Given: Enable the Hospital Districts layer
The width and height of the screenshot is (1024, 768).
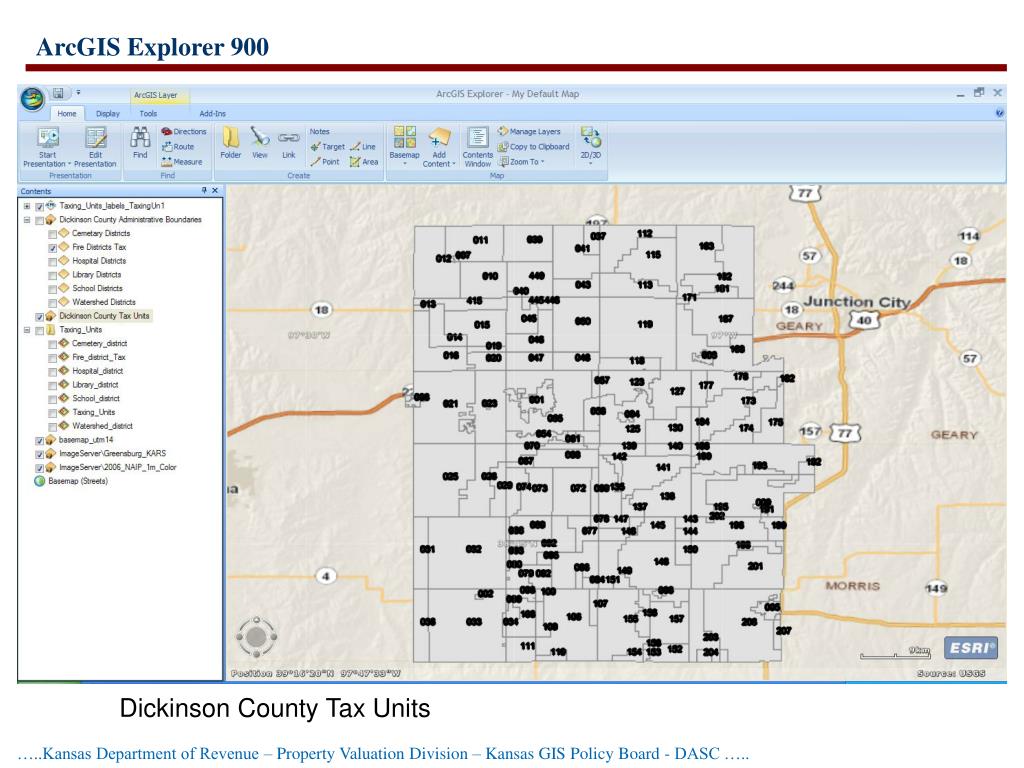Looking at the screenshot, I should (x=53, y=261).
